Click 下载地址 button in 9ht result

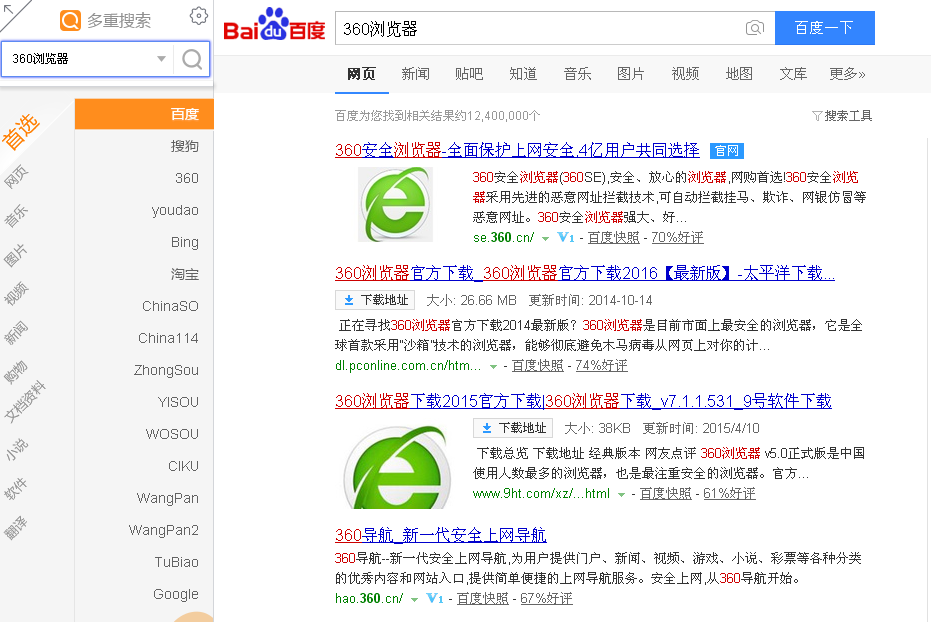[513, 428]
